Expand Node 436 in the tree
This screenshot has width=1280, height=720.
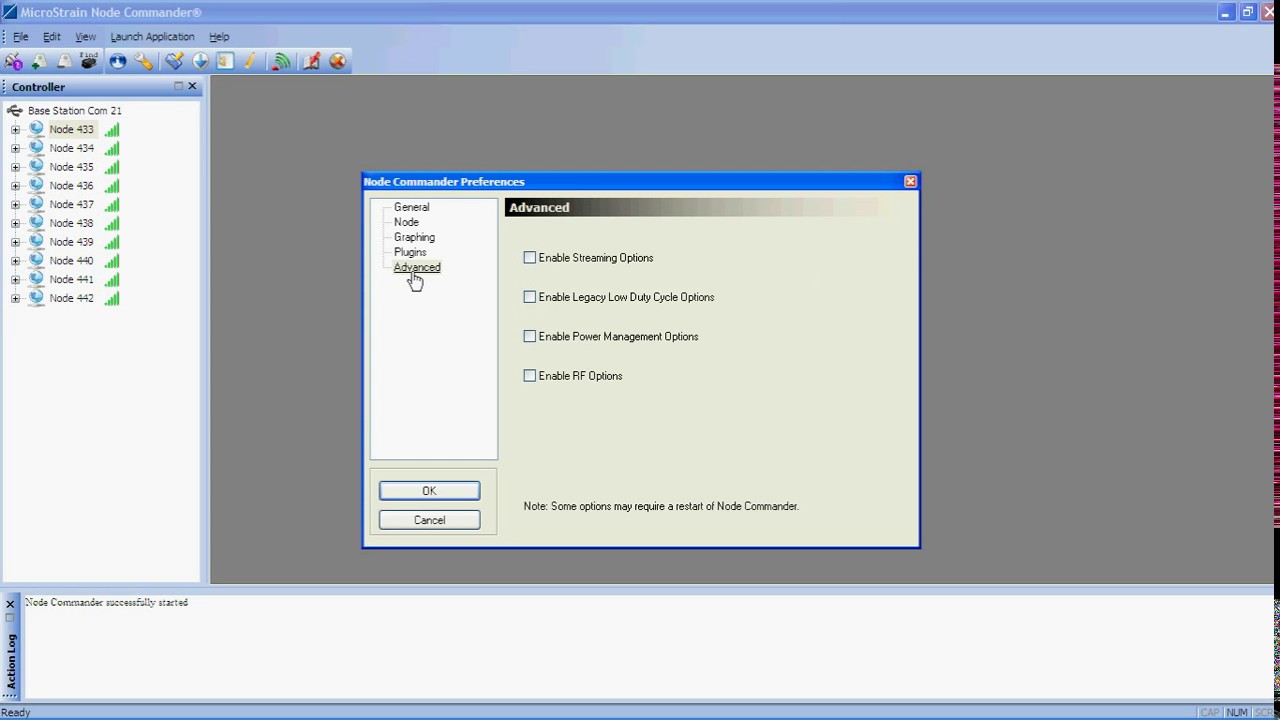(x=15, y=186)
